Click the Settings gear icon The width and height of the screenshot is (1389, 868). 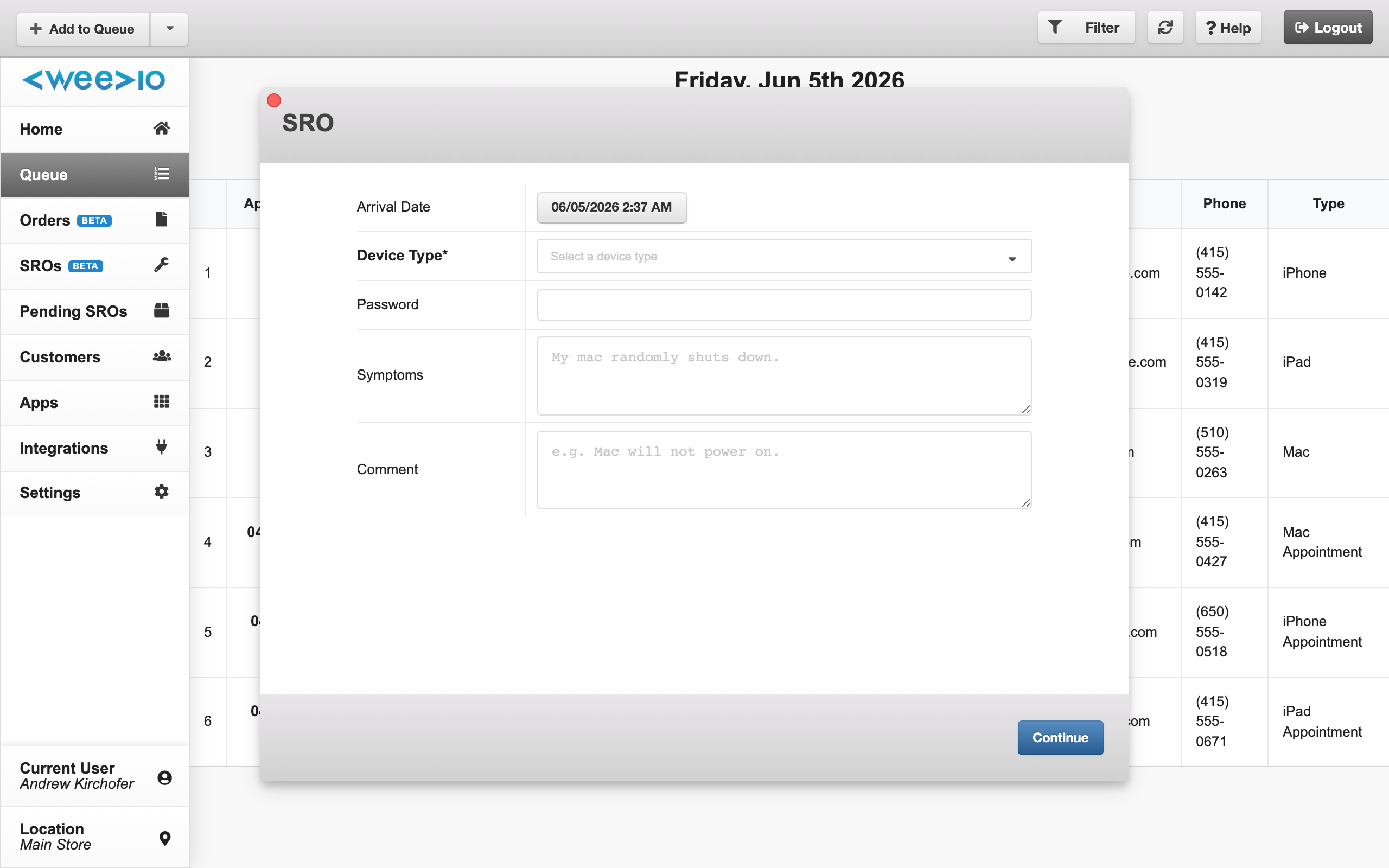click(x=161, y=492)
